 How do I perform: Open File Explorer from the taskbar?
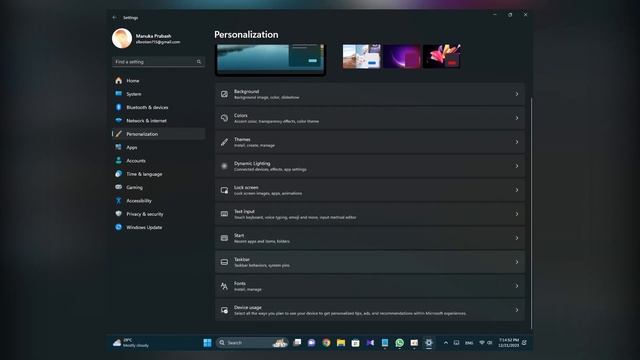pyautogui.click(x=341, y=343)
